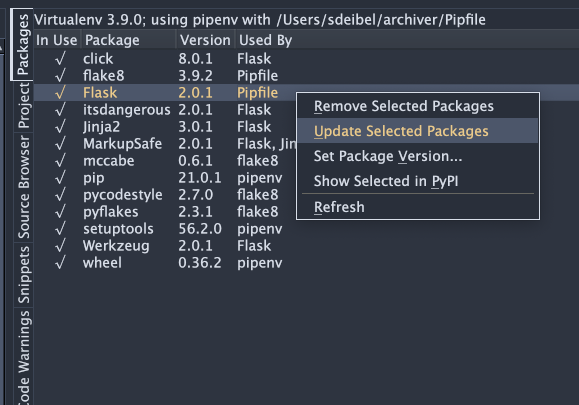Switch to the Project side tab
Screen dimensions: 579x405
(x=24, y=106)
